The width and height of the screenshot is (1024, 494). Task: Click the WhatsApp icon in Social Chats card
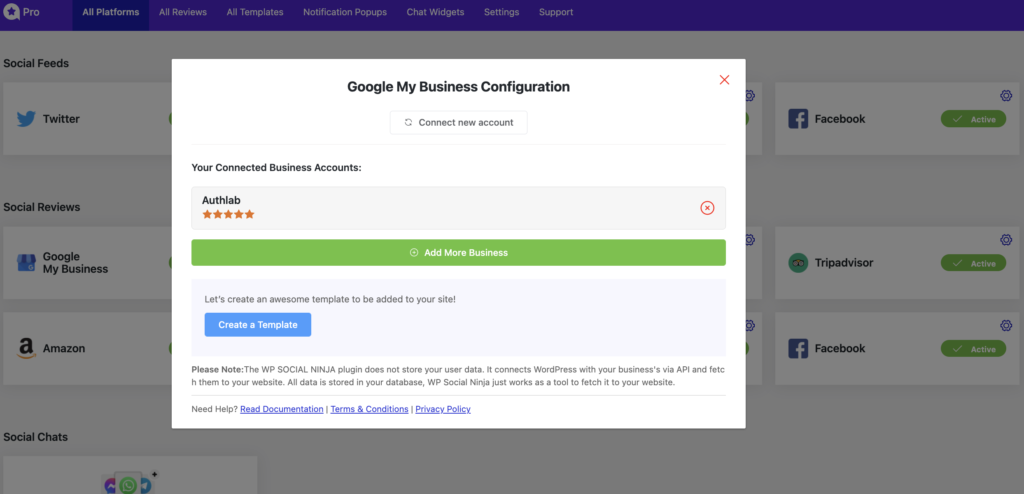[x=129, y=485]
